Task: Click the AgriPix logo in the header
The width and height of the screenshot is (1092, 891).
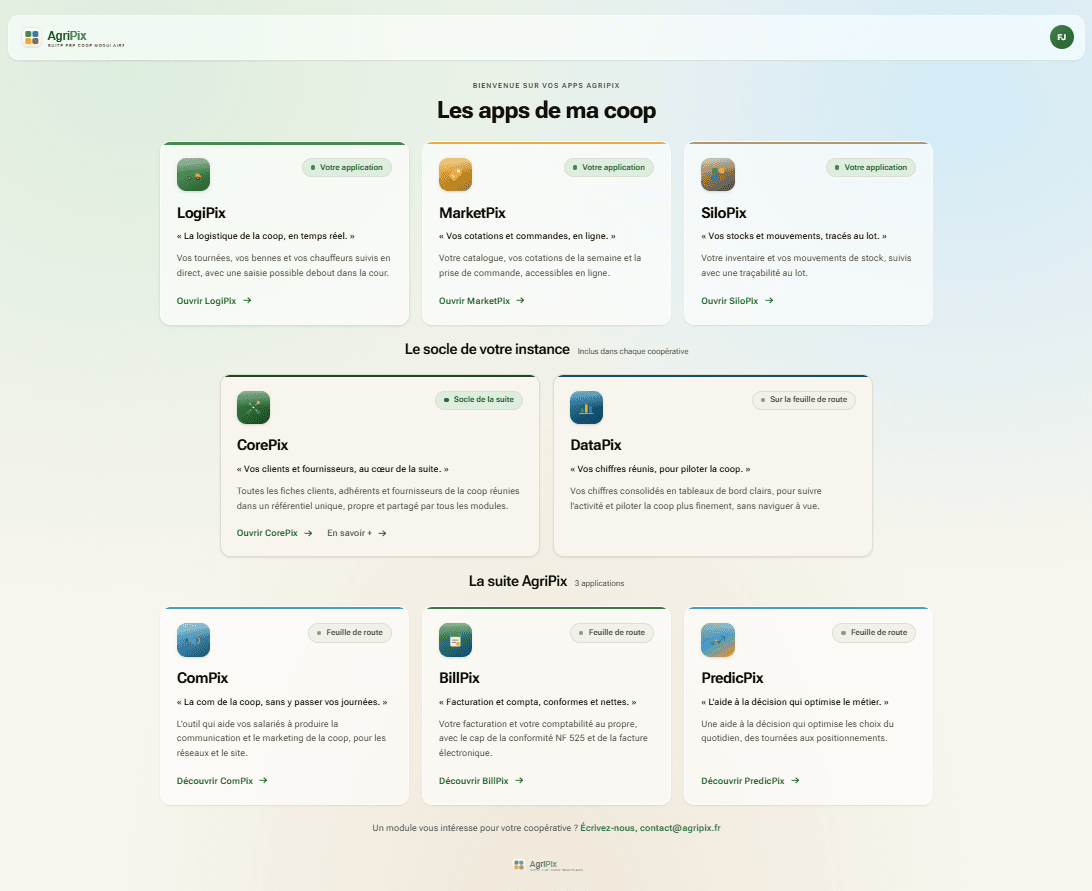Action: [x=72, y=38]
